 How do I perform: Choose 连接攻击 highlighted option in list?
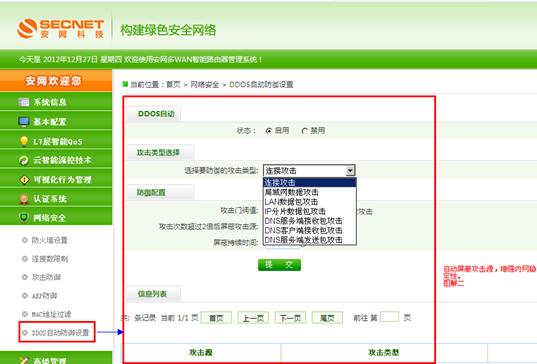point(310,183)
